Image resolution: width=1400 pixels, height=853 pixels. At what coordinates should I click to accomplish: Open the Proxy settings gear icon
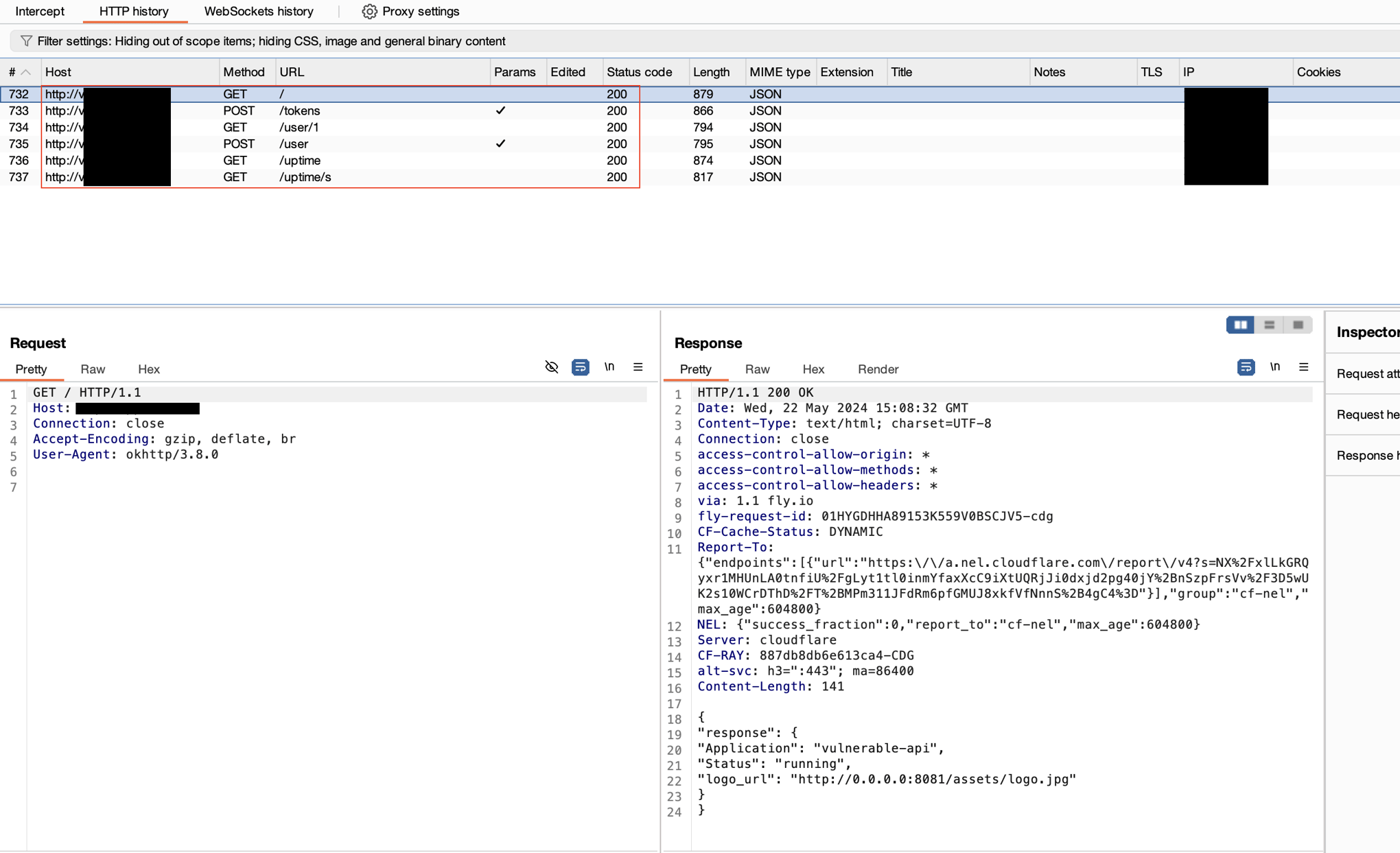(x=369, y=12)
